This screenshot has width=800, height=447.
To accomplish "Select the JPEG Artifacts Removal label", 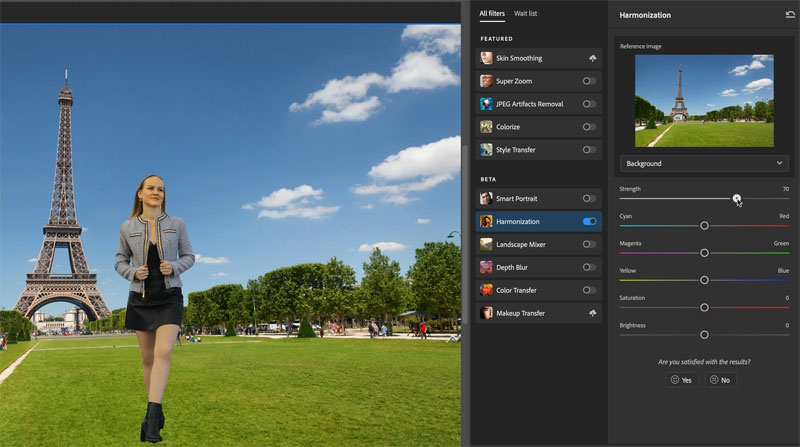I will tap(530, 104).
